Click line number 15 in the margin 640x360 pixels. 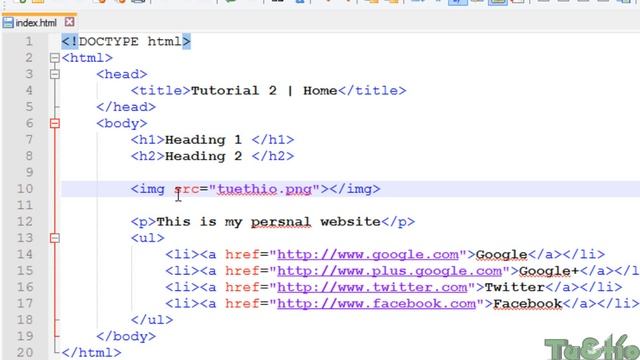pyautogui.click(x=24, y=271)
